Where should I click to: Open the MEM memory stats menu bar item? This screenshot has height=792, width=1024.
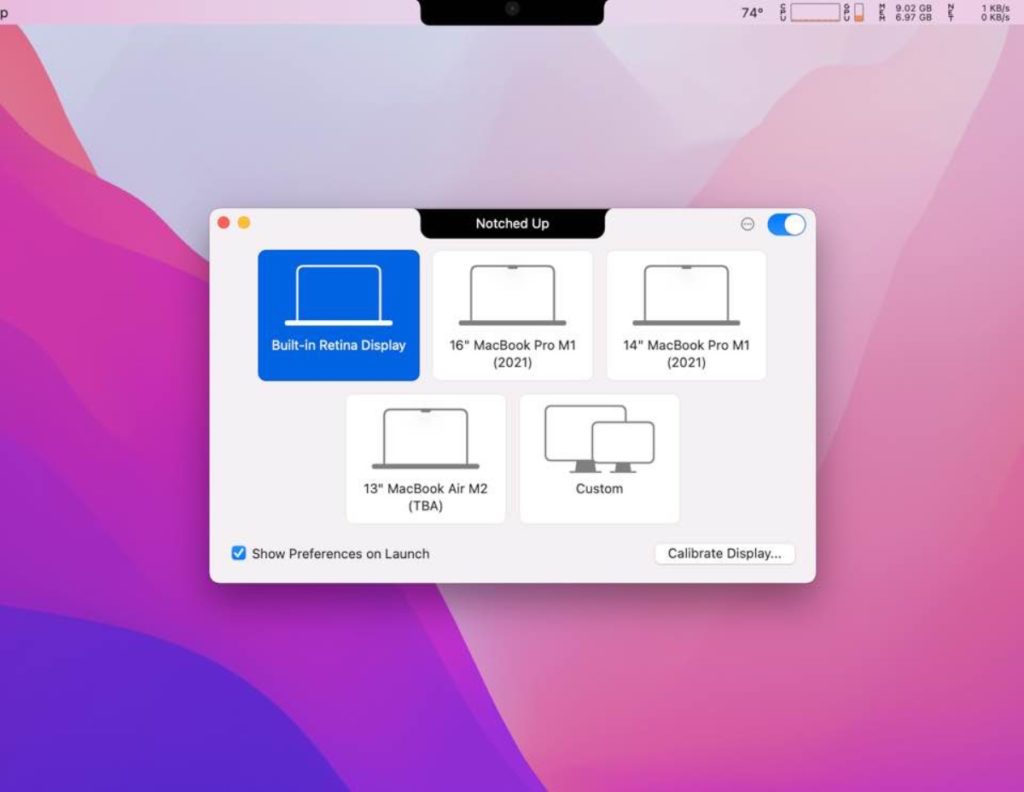905,12
